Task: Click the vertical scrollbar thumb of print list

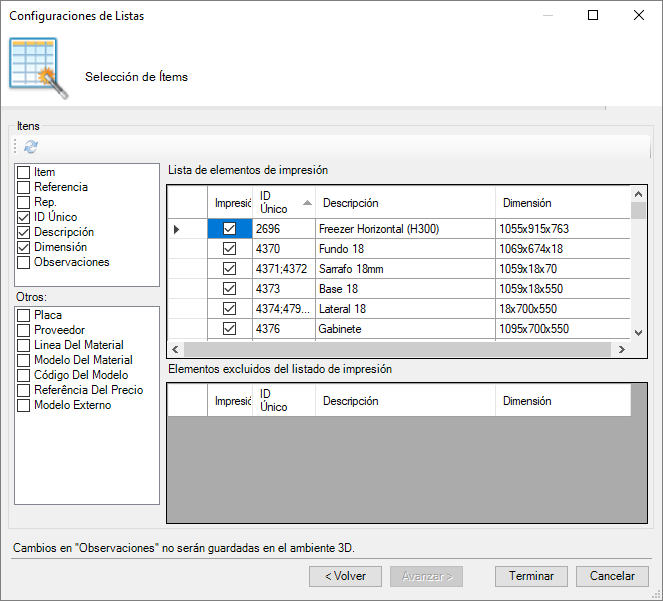Action: pos(638,210)
